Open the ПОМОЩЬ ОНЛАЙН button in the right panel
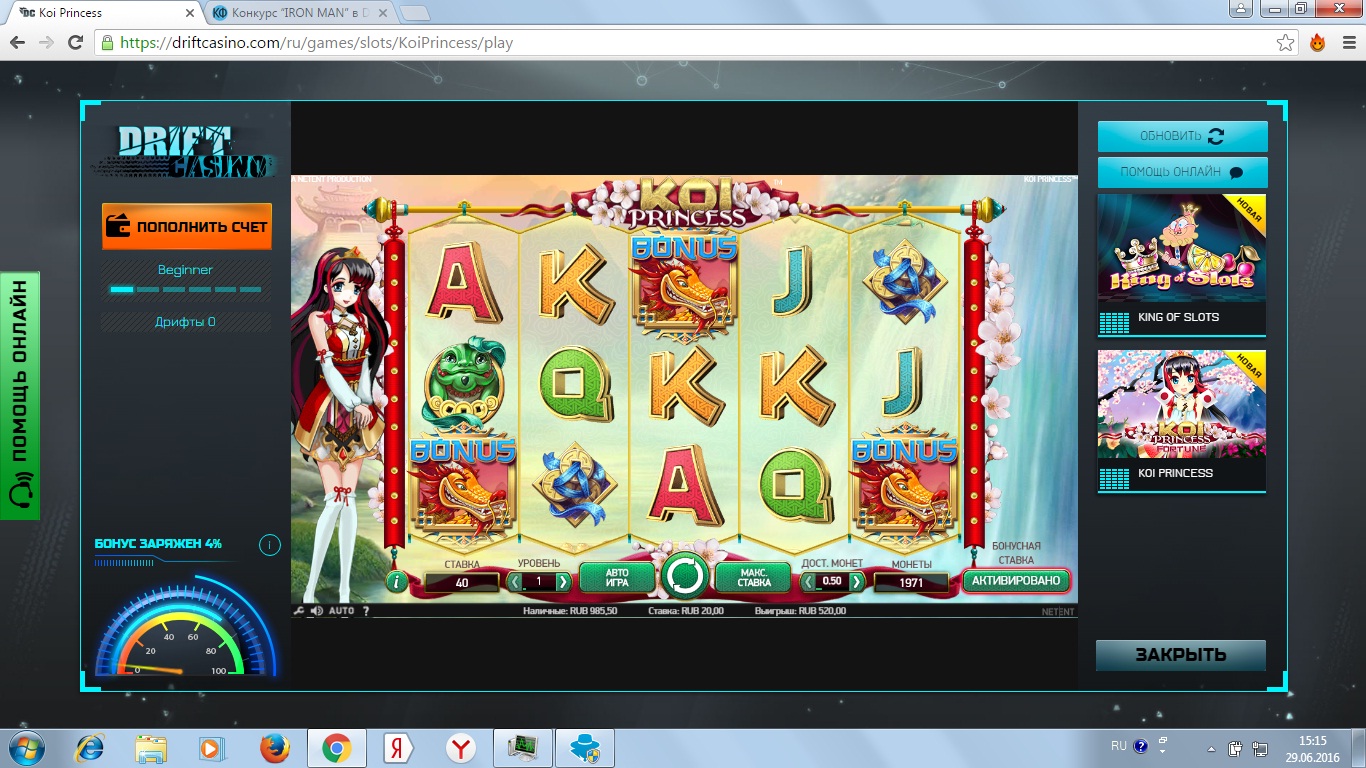 pos(1182,172)
